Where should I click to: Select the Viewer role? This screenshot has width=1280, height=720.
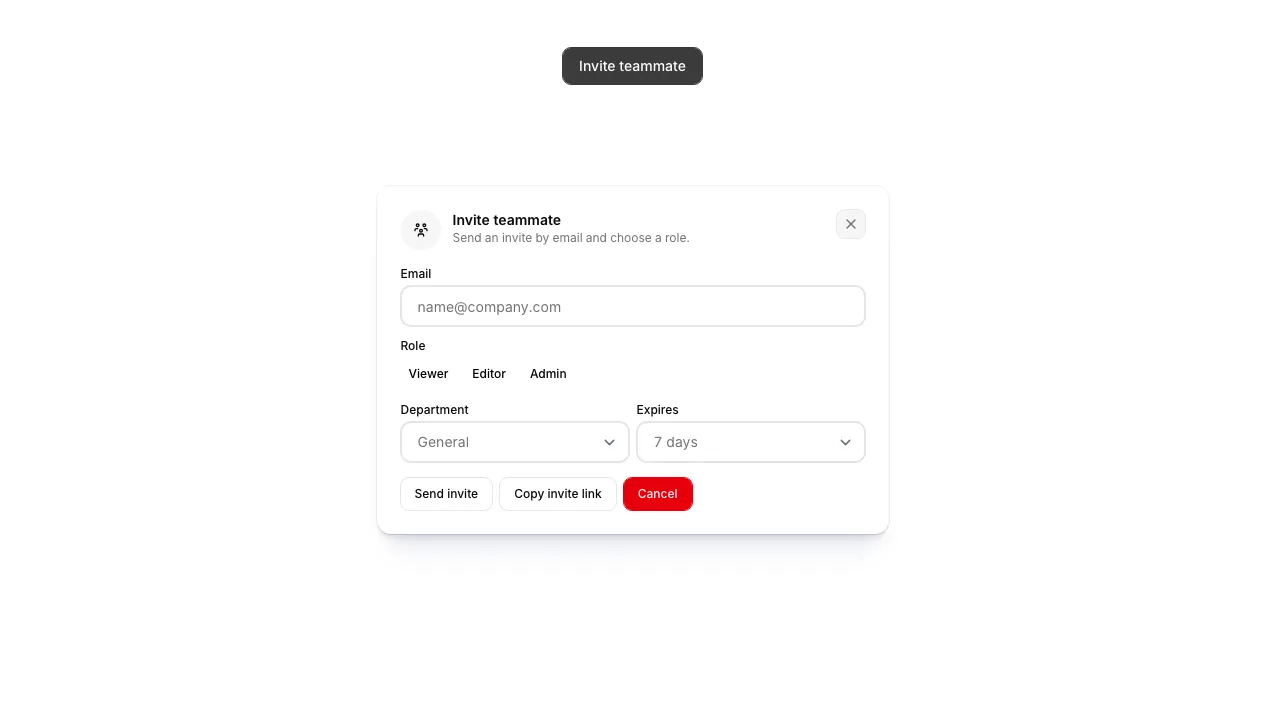point(428,374)
